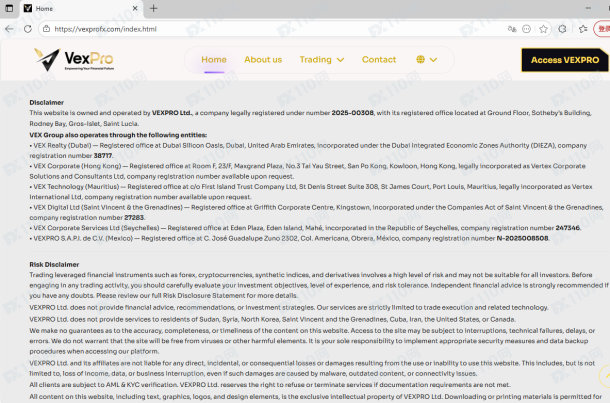Screen dimensions: 610x403
Task: Select the Home navigation item
Action: coord(214,60)
